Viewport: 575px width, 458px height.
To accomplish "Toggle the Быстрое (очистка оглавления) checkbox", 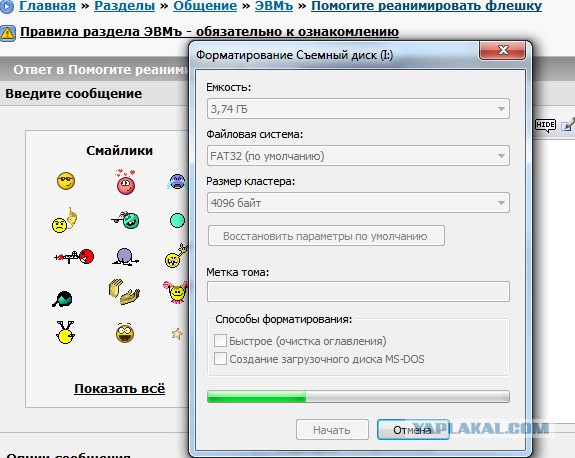I will 220,341.
